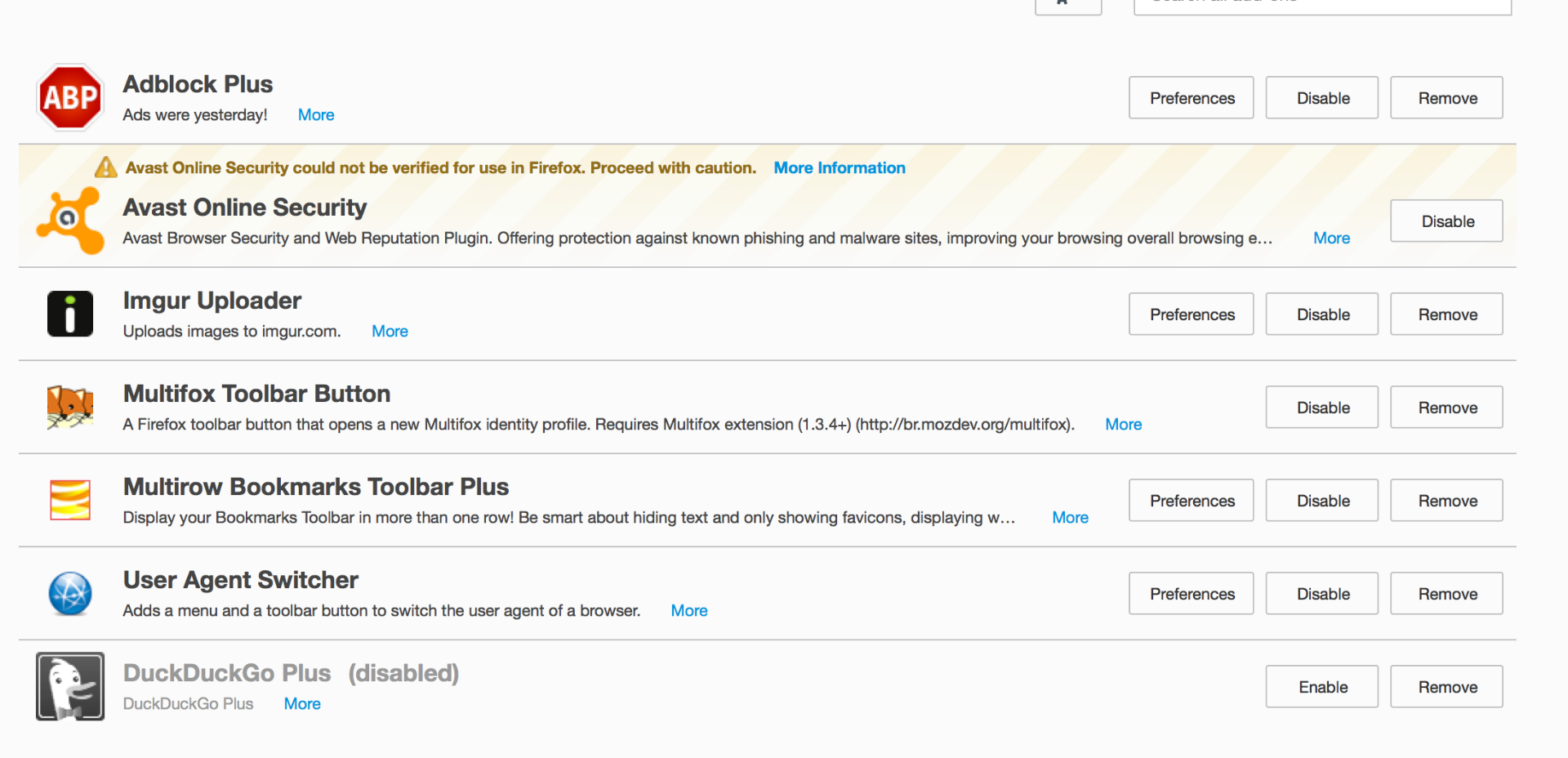
Task: Remove the Multifox Toolbar Button extension
Action: click(1446, 408)
